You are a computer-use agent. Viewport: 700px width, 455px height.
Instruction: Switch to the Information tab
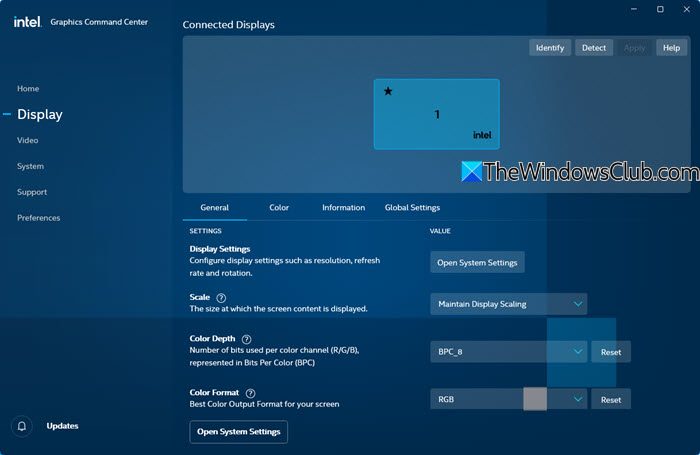(343, 208)
